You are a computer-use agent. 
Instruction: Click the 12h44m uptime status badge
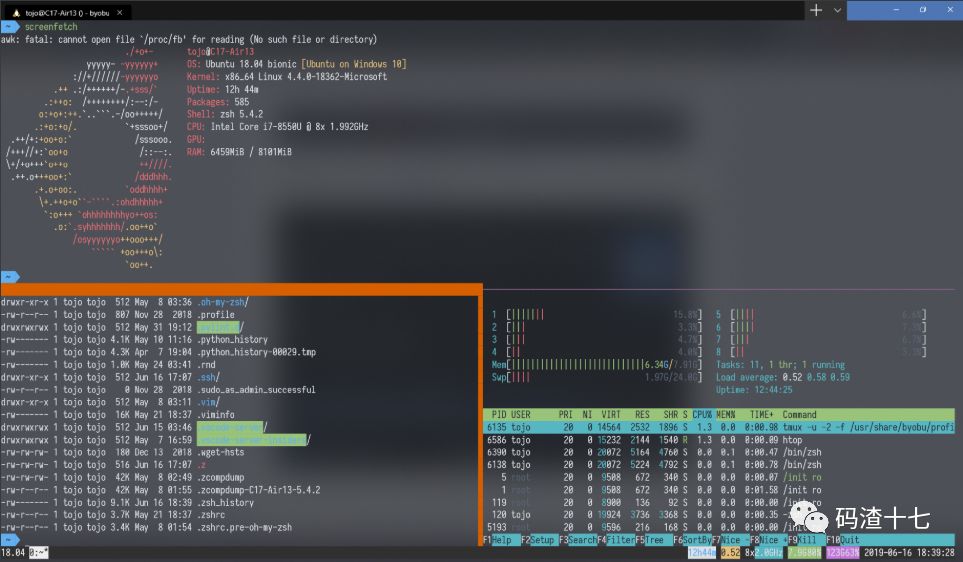[x=702, y=553]
